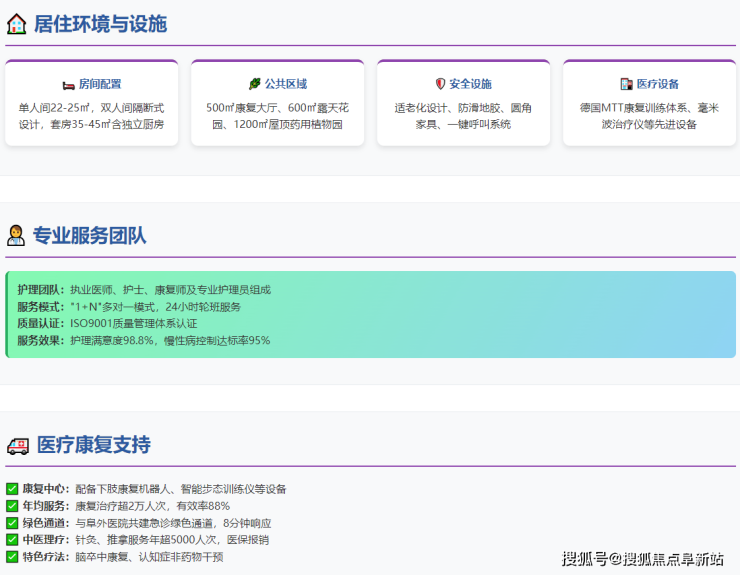The image size is (740, 575).
Task: Click the doctor icon beside 专业服务团队
Action: pos(17,236)
